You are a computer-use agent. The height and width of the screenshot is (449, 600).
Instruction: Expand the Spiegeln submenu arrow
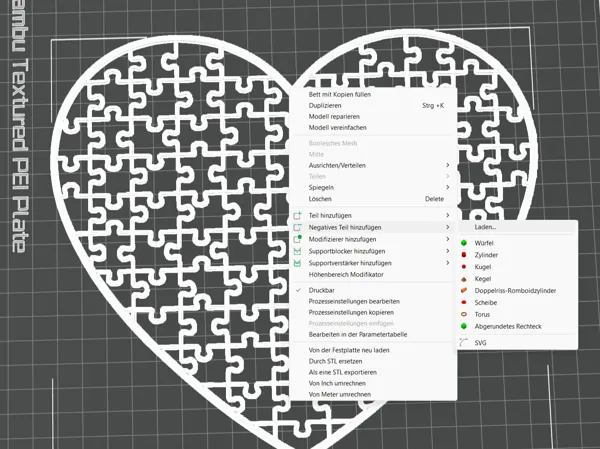coord(448,188)
